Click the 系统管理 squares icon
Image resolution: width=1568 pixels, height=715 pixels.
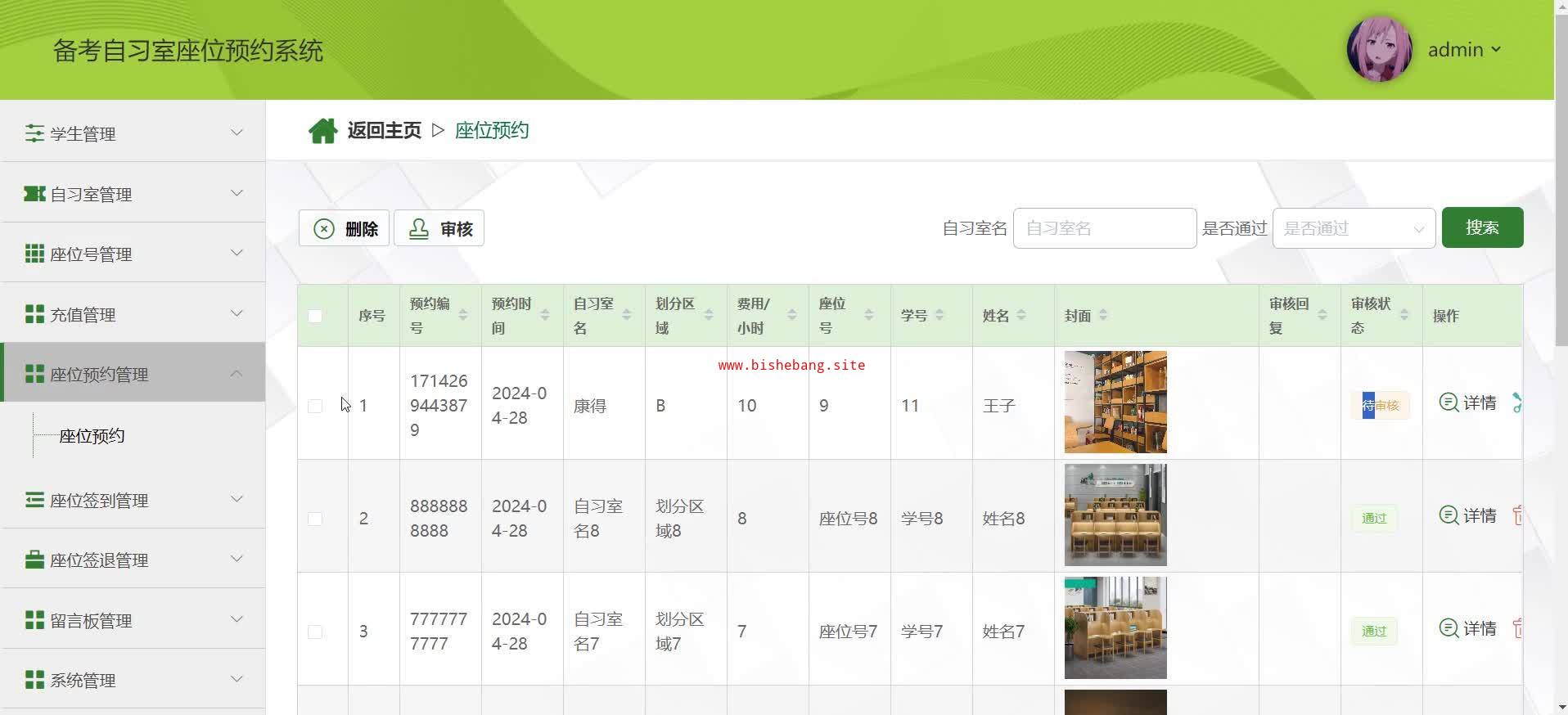click(x=34, y=680)
